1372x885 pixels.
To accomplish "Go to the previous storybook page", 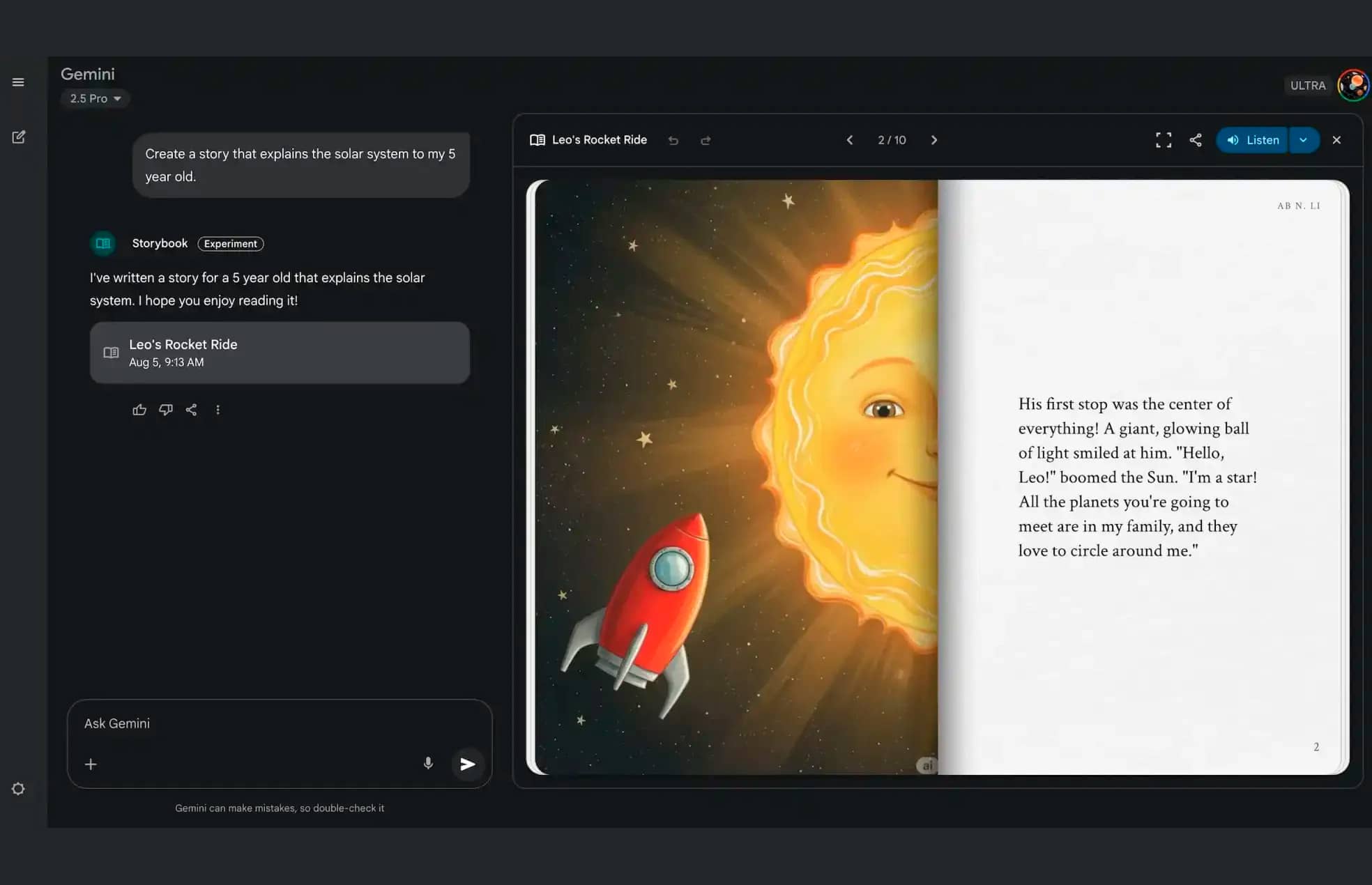I will click(x=849, y=140).
